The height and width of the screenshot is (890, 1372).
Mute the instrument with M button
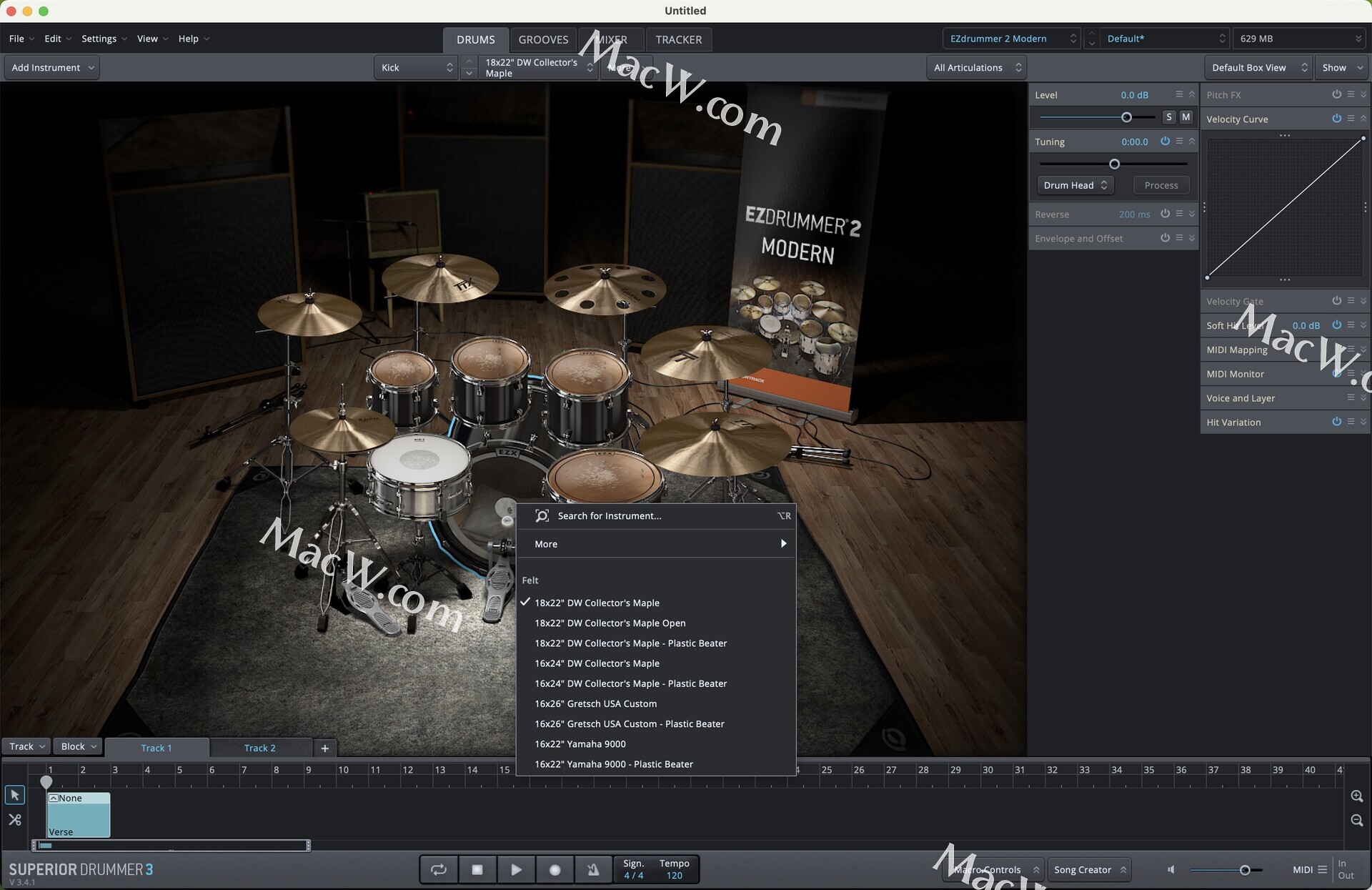pos(1186,117)
